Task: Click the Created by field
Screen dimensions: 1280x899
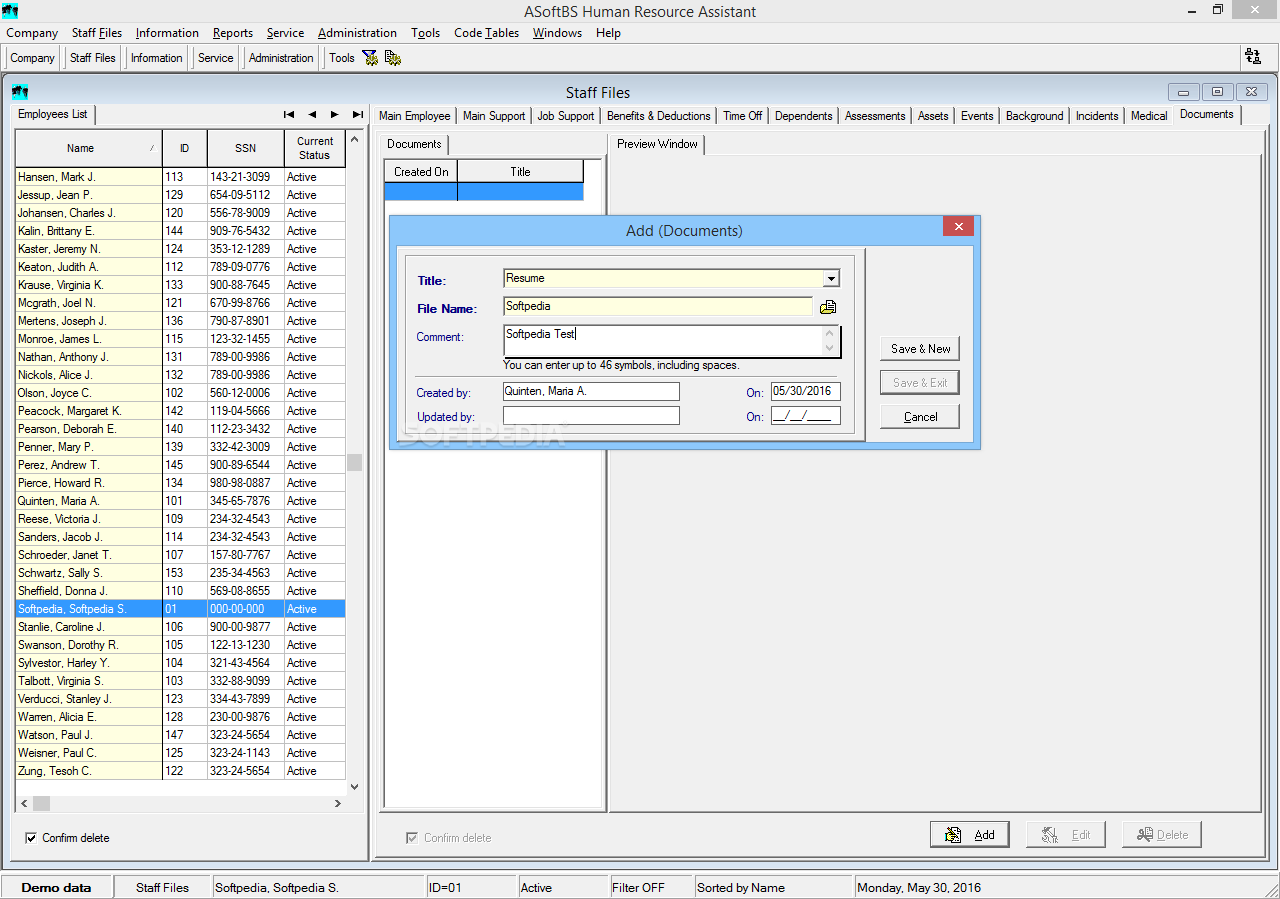Action: (x=591, y=391)
